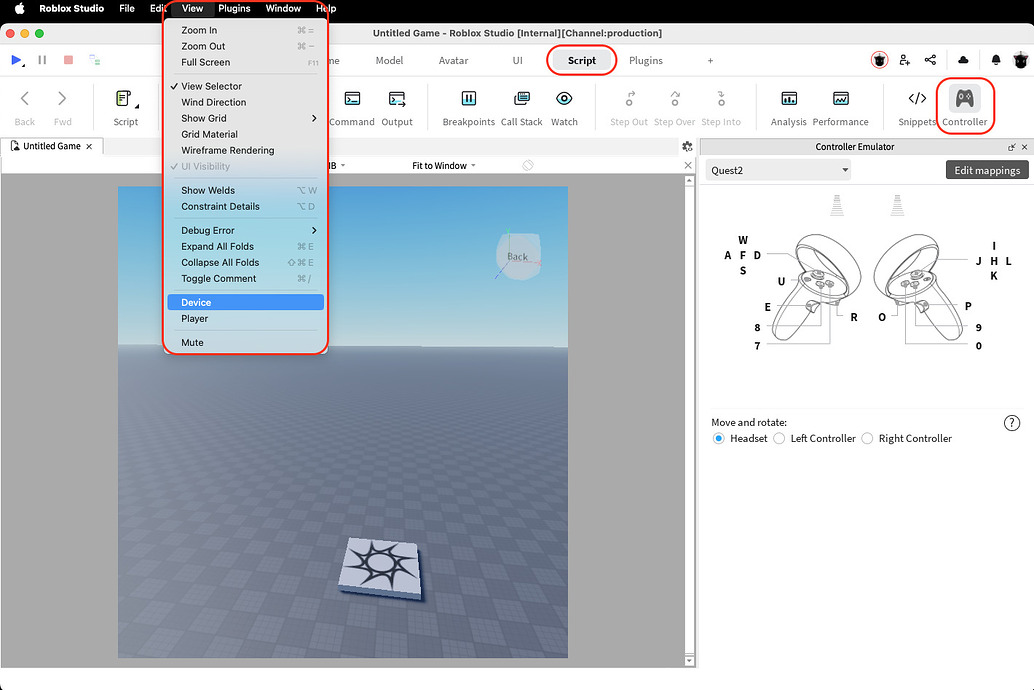This screenshot has width=1034, height=690.
Task: Switch to the Model tab
Action: tap(388, 60)
